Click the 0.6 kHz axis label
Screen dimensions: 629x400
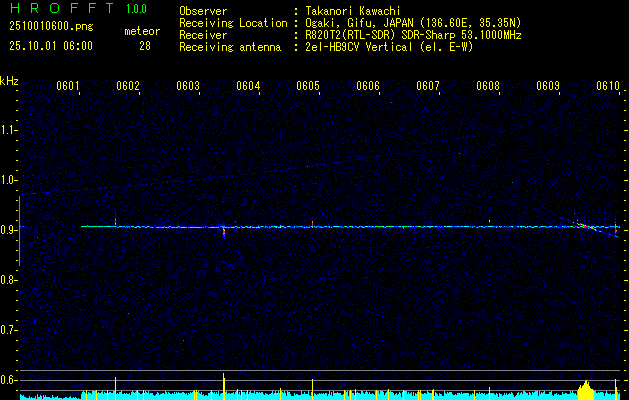pos(8,380)
